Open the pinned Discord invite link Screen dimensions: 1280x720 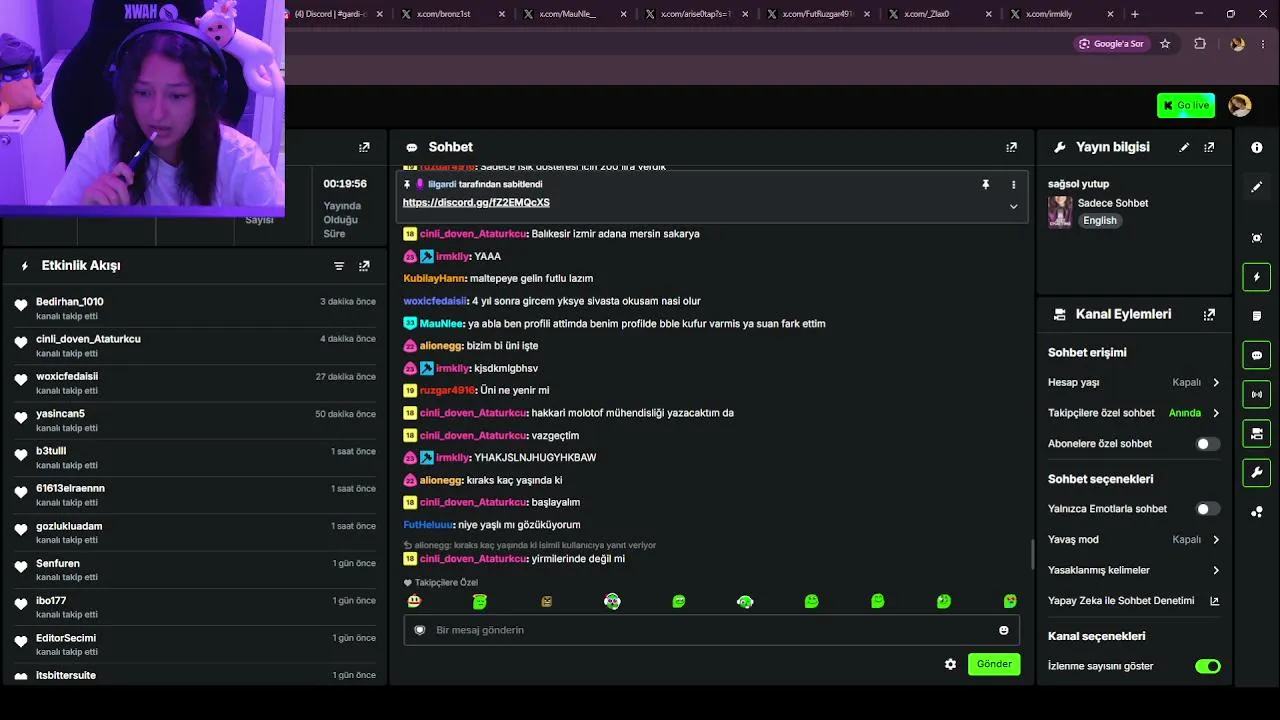(x=476, y=203)
